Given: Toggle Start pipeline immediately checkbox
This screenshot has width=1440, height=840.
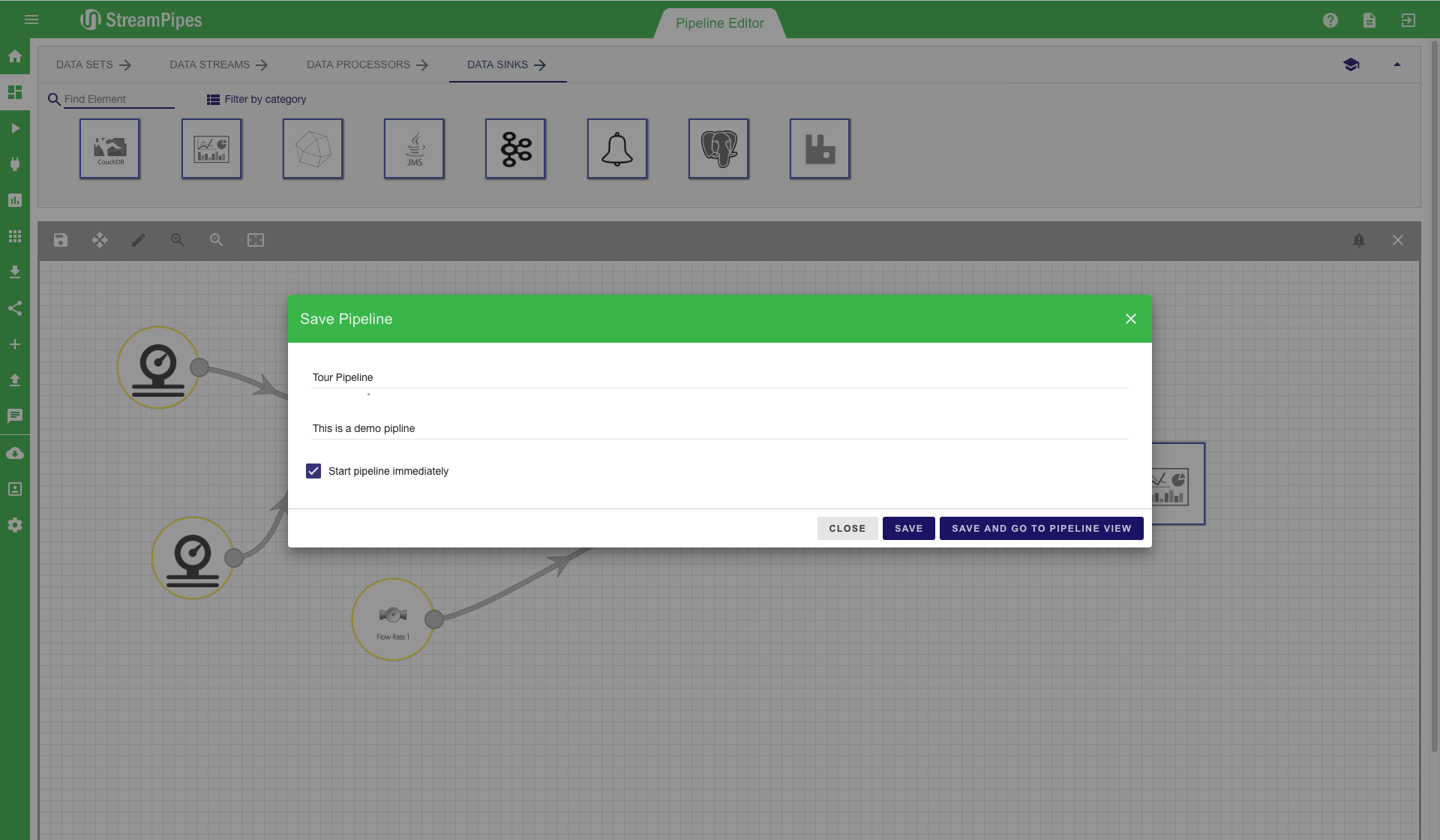Looking at the screenshot, I should (x=313, y=471).
